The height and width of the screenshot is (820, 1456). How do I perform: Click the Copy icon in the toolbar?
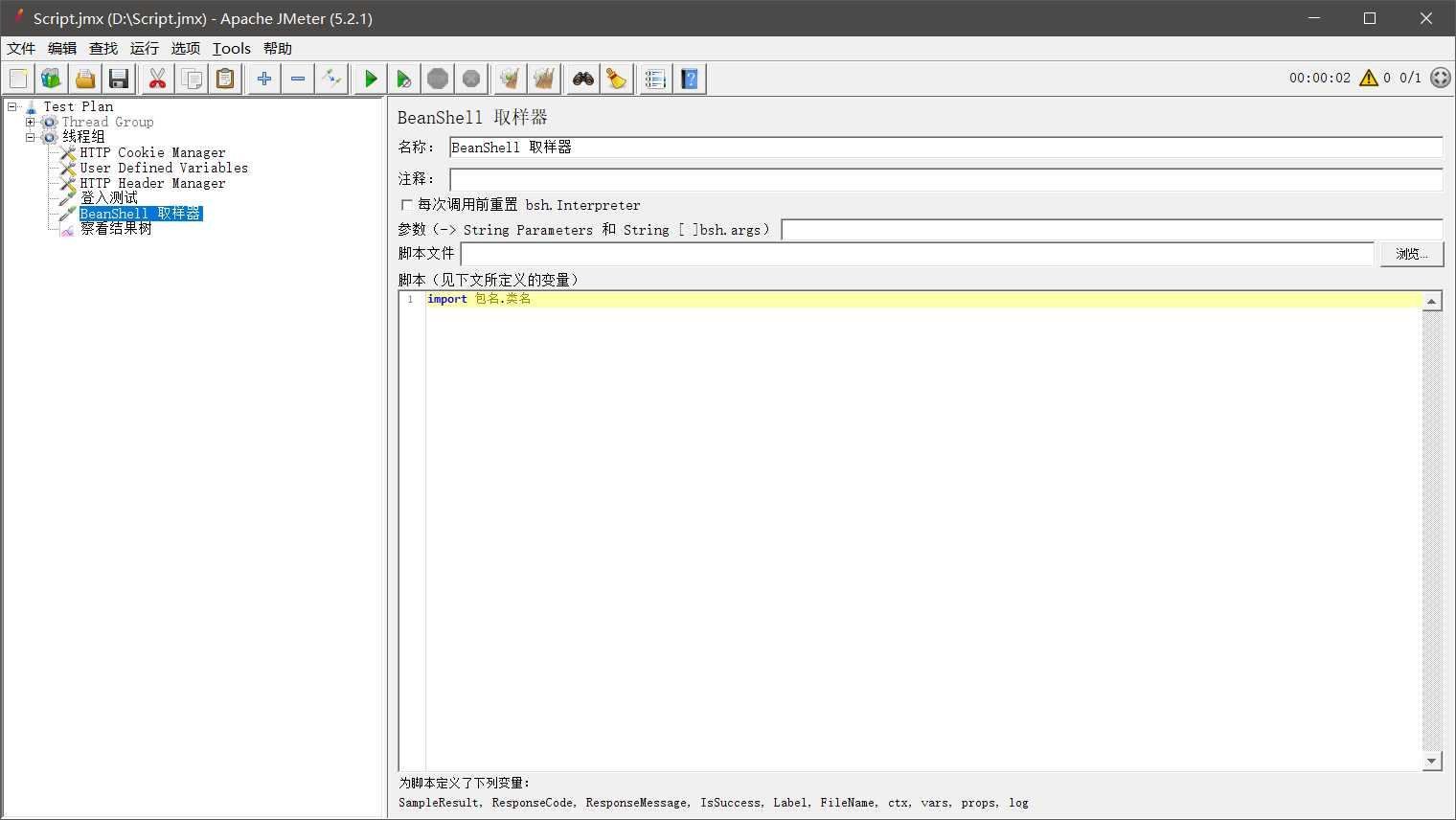(192, 79)
